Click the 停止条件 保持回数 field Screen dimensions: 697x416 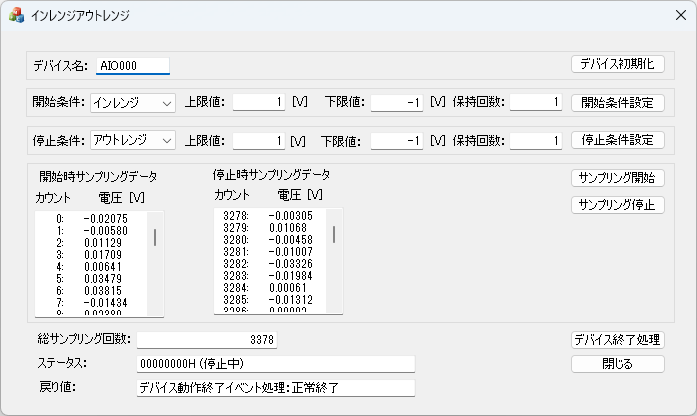[536, 140]
